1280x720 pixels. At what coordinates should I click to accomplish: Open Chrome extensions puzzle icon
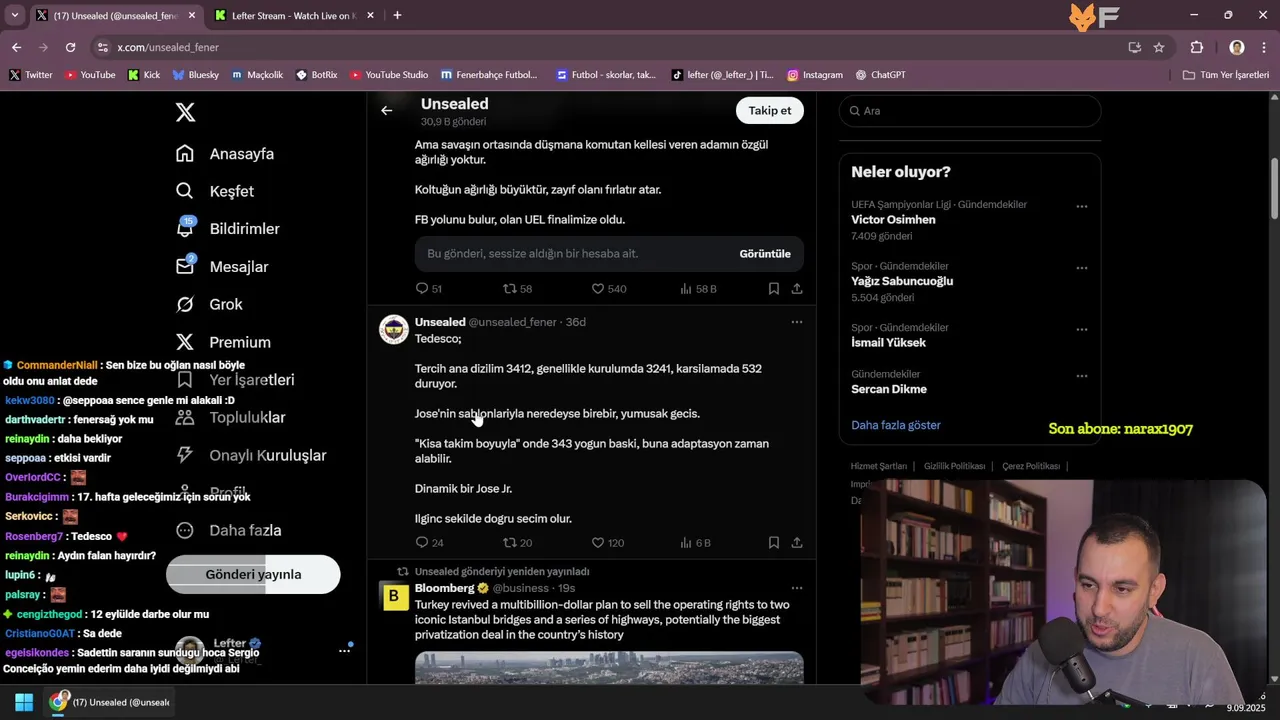click(x=1197, y=47)
